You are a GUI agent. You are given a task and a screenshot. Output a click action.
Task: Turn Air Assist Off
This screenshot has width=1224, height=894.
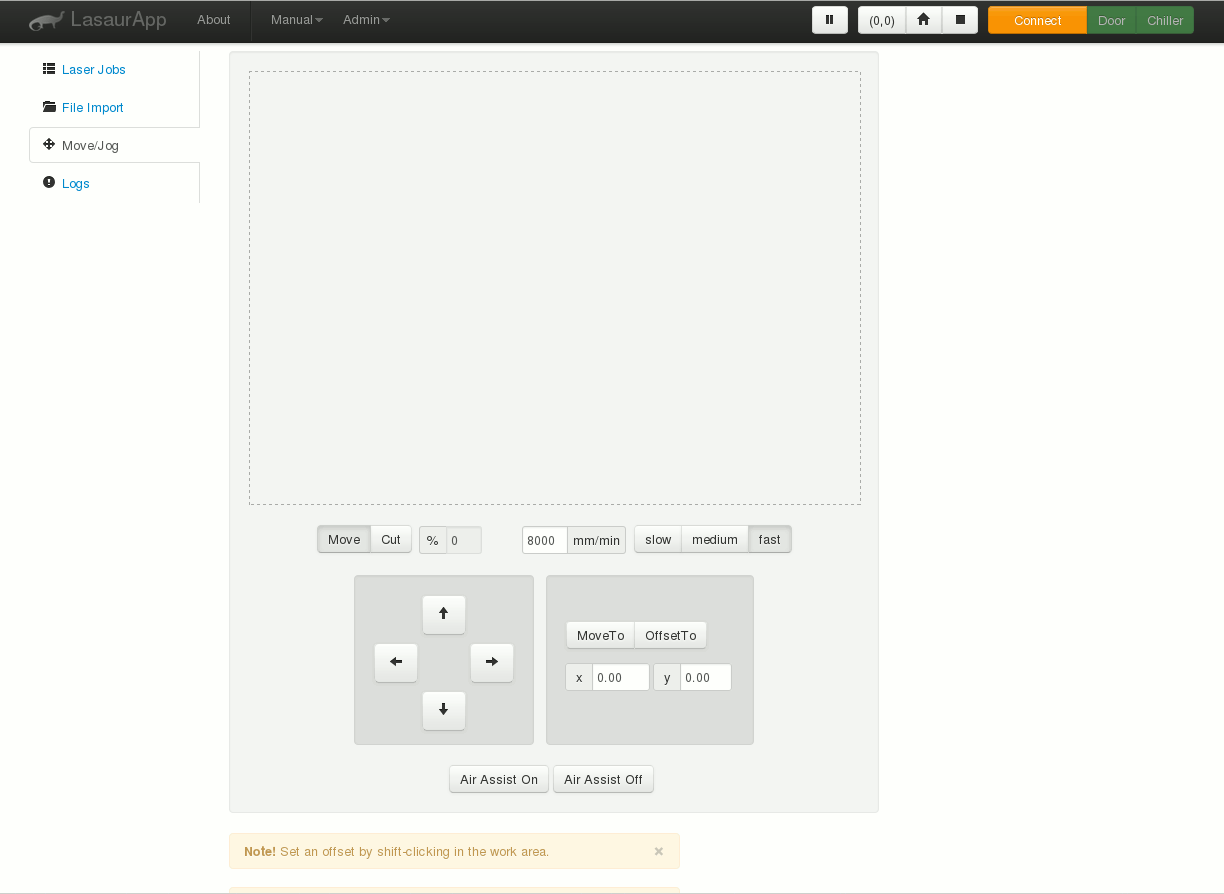click(x=604, y=780)
